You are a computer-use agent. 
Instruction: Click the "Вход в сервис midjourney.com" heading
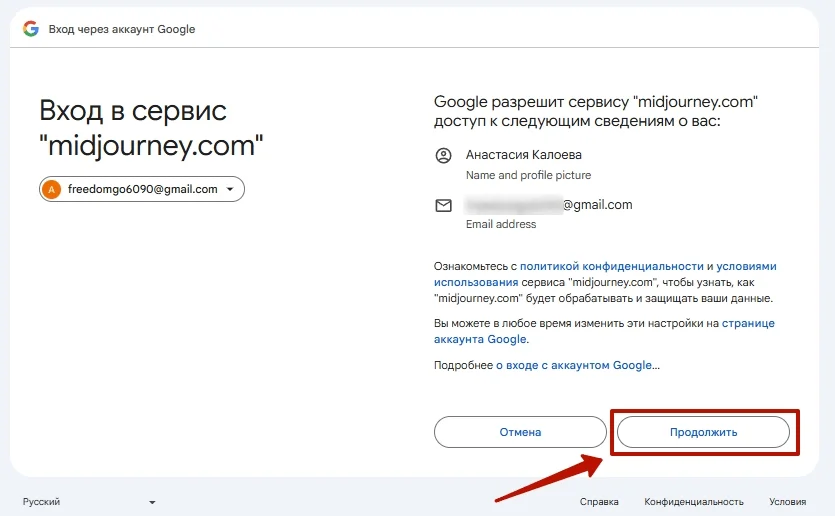[151, 127]
